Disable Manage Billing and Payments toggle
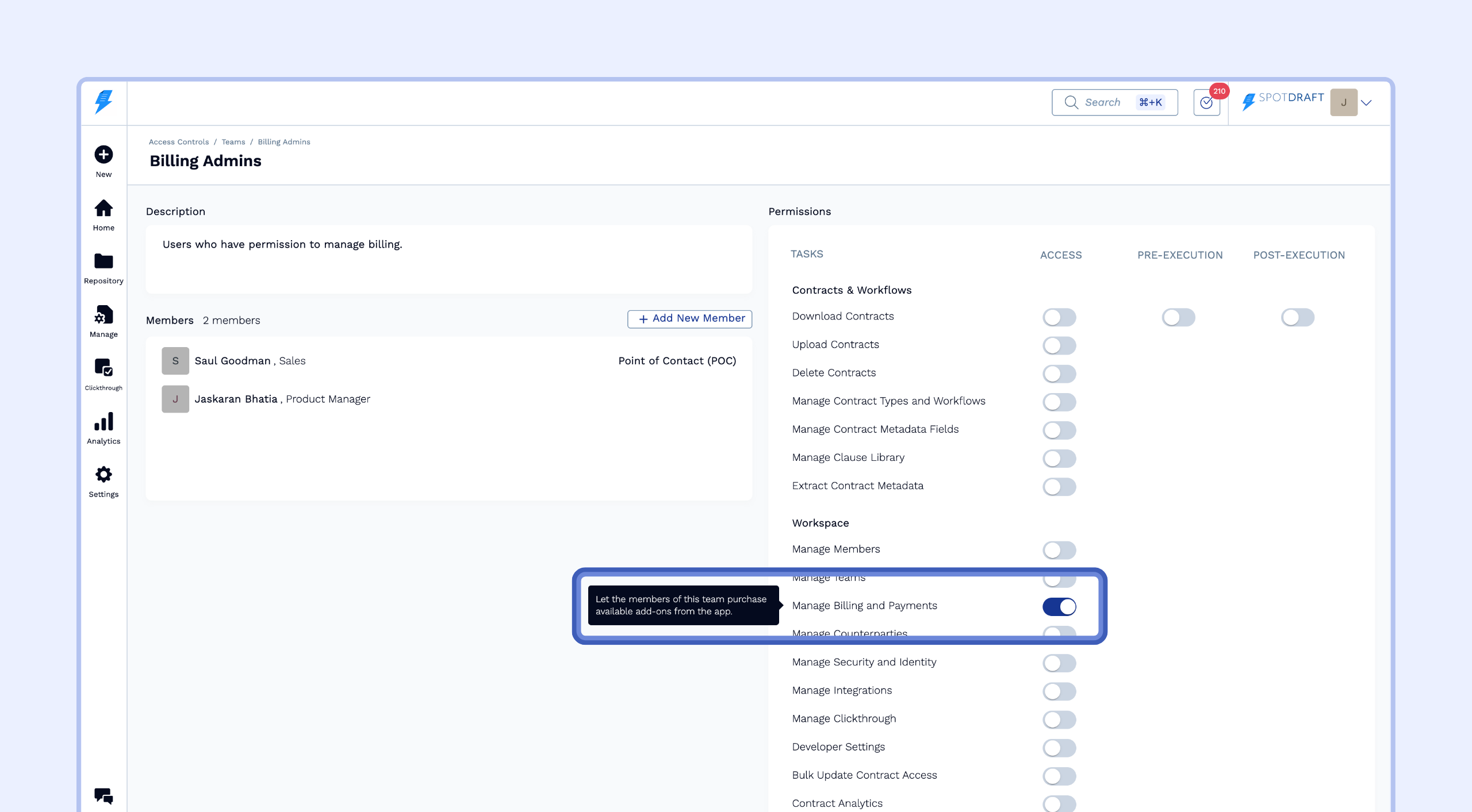 tap(1059, 606)
